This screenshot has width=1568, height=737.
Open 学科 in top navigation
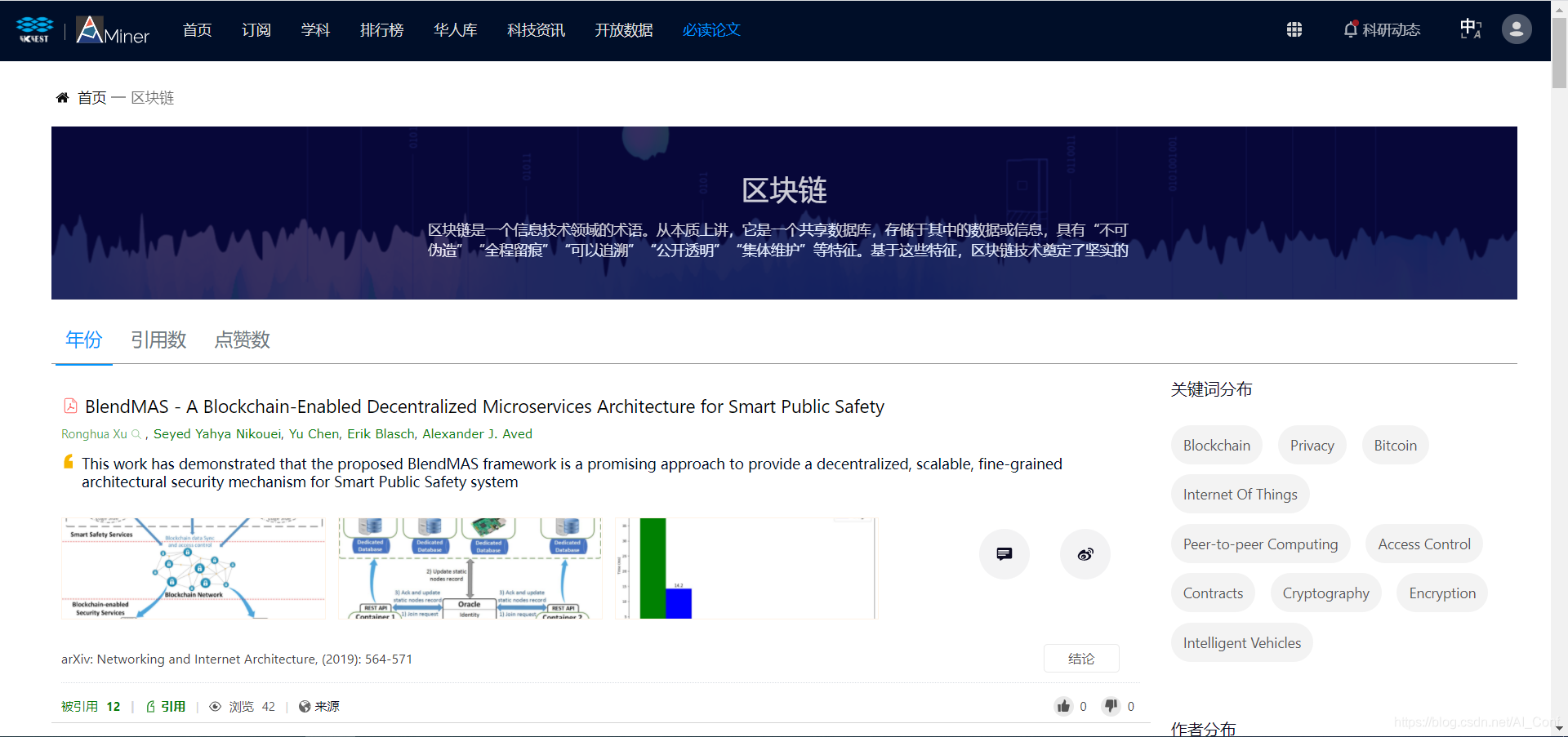tap(315, 30)
